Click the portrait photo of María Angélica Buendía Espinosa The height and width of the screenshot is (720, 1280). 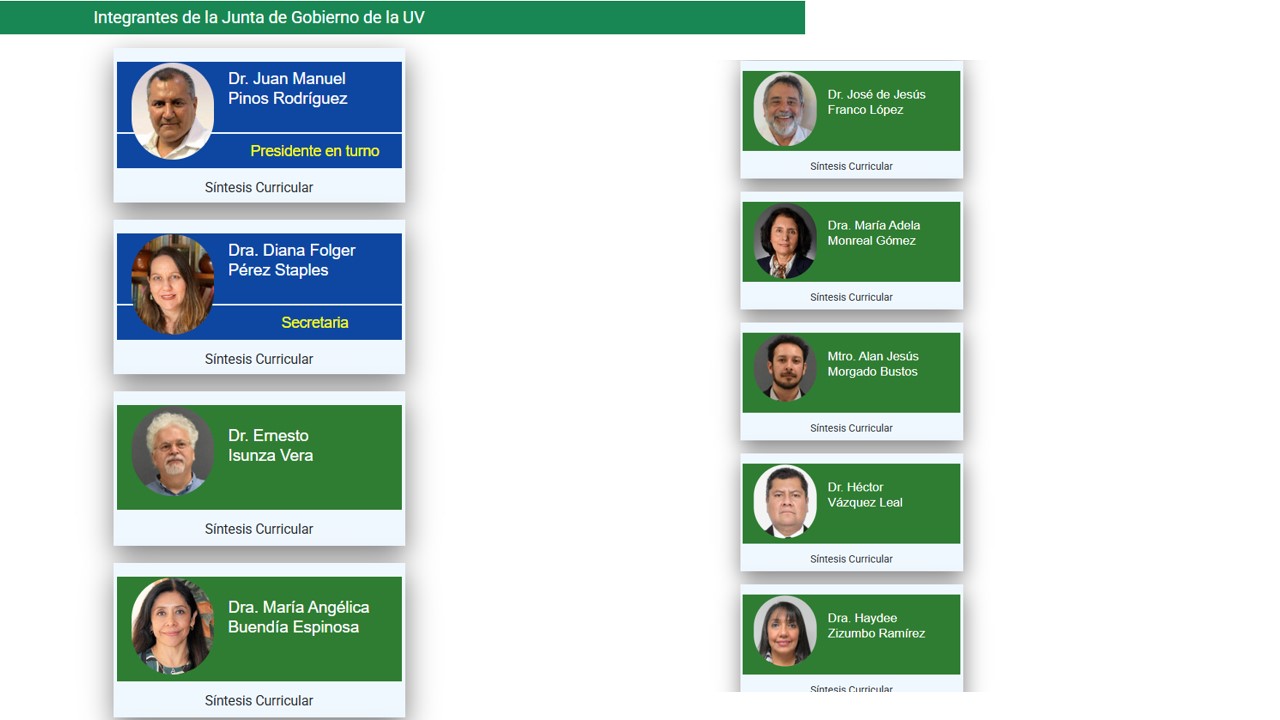pos(172,626)
